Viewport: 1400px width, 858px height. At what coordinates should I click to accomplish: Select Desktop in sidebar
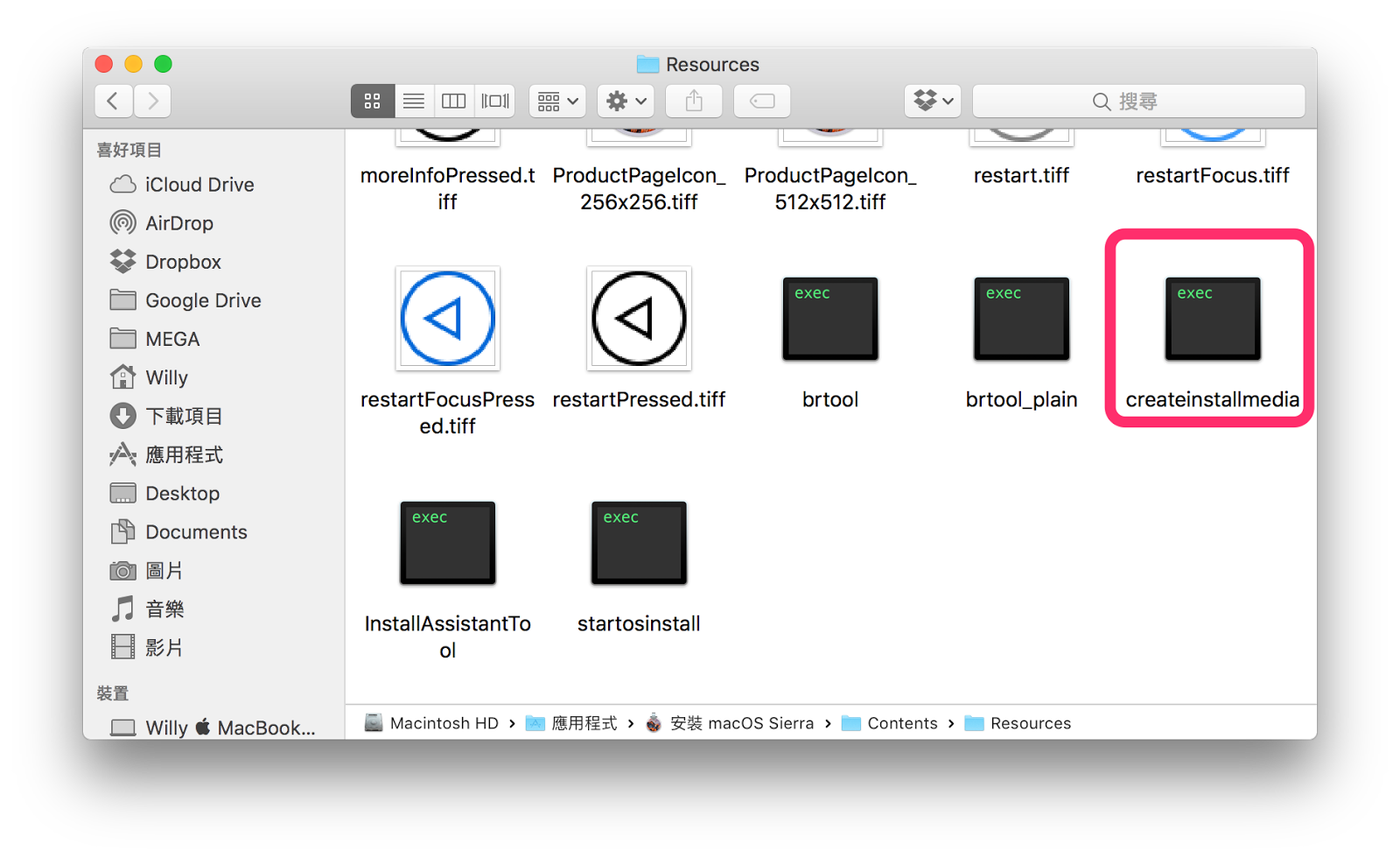[x=164, y=493]
